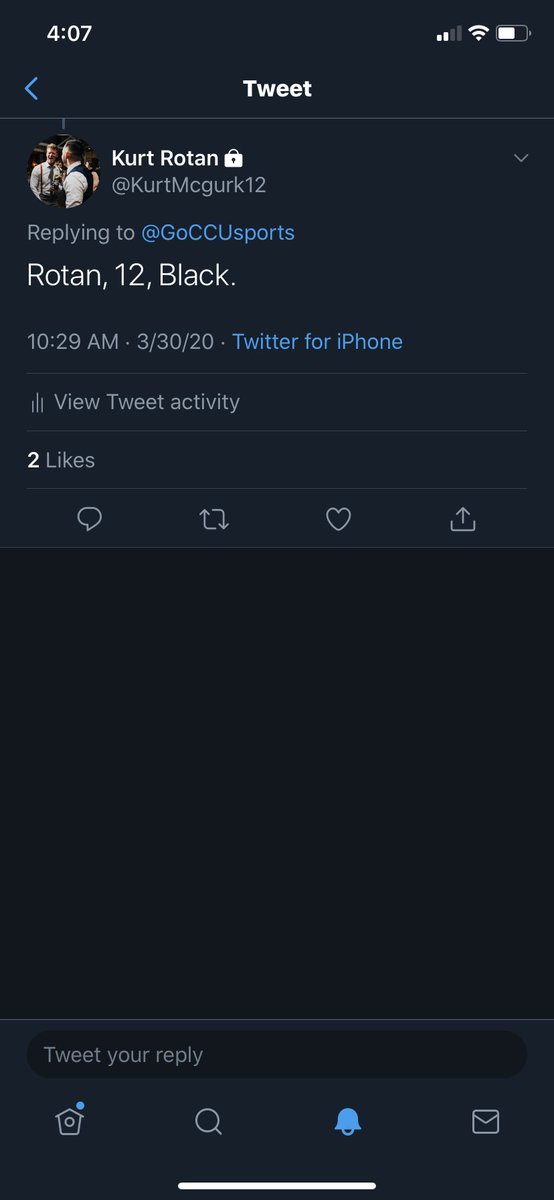Image resolution: width=554 pixels, height=1200 pixels.
Task: Open the share tweet icon
Action: click(x=463, y=518)
